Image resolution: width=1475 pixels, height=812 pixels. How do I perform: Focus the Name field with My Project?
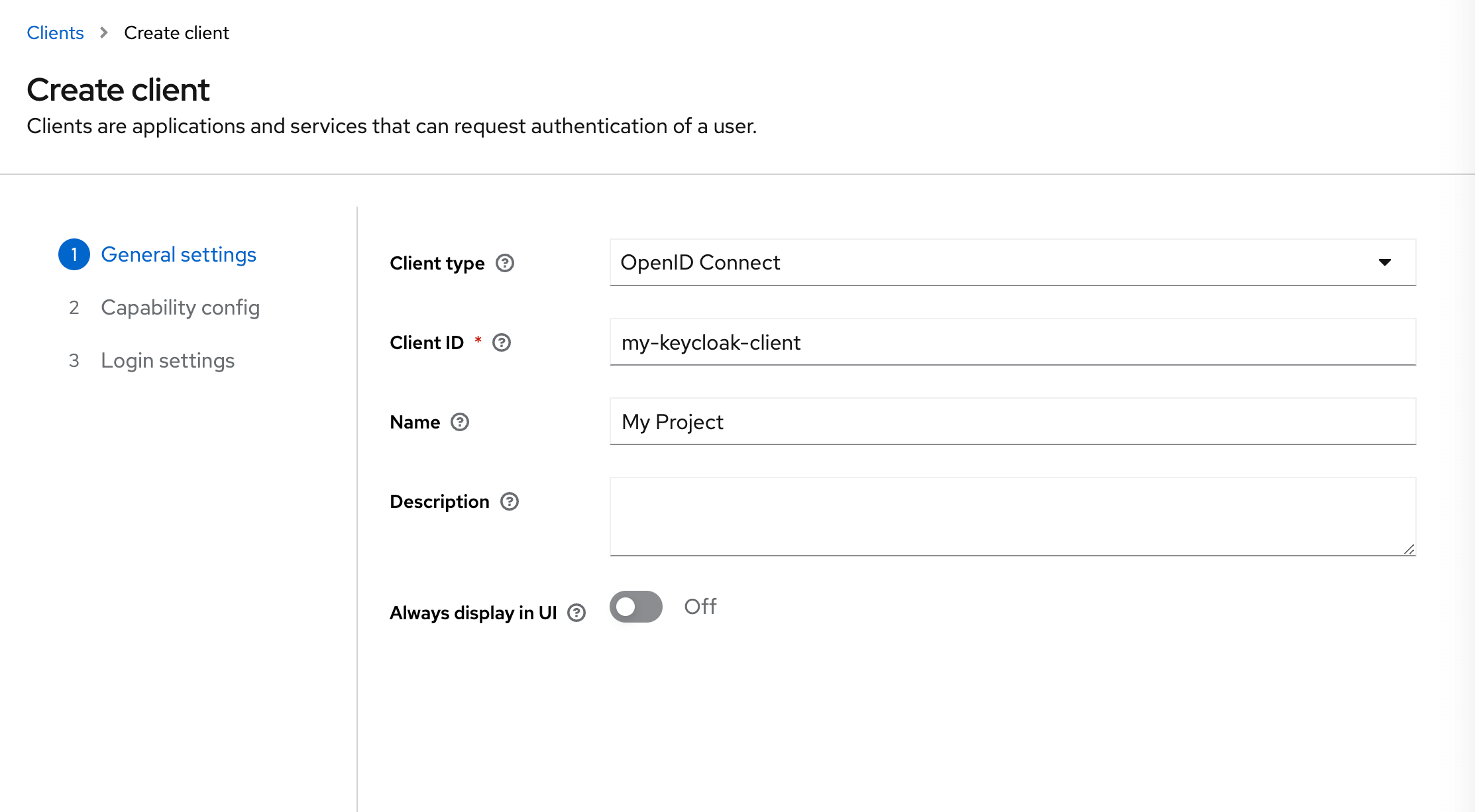[x=1012, y=422]
